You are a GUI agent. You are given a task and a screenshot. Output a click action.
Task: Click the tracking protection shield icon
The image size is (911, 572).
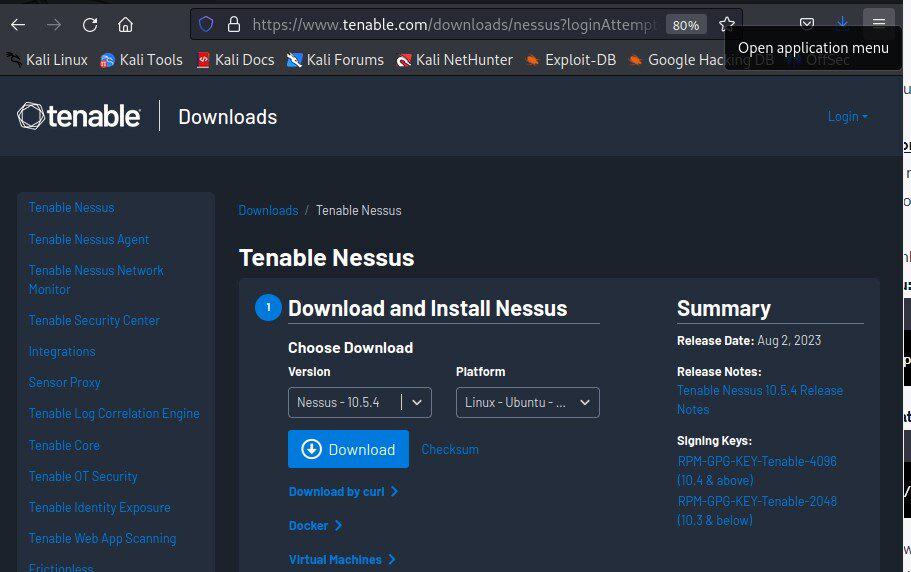coord(206,24)
